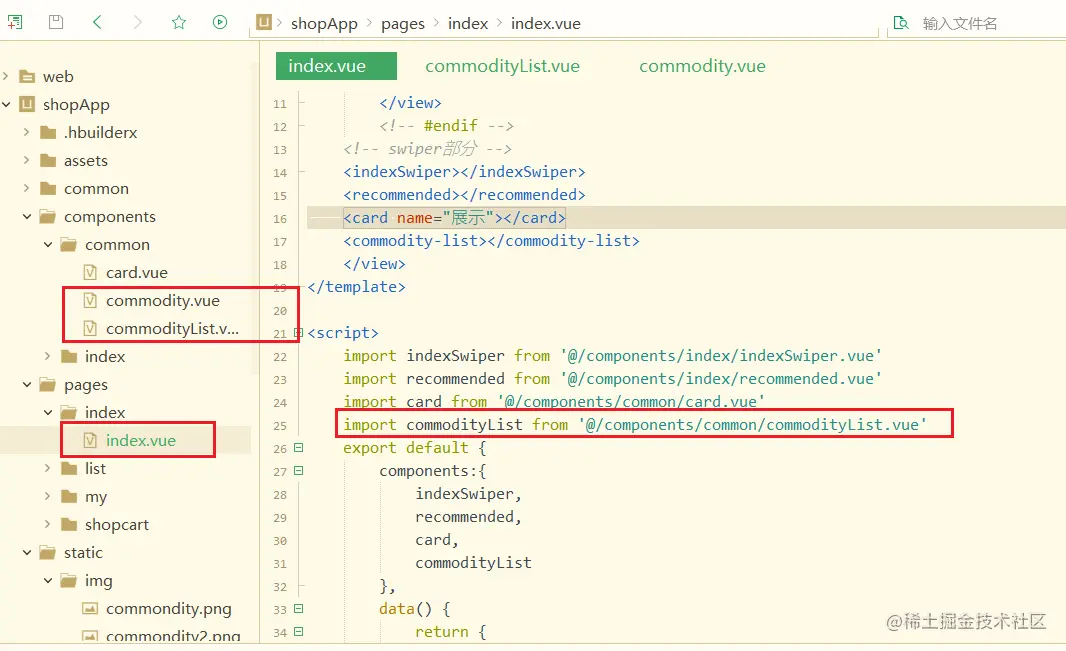Click the project icon in the breadcrumb

pos(264,22)
